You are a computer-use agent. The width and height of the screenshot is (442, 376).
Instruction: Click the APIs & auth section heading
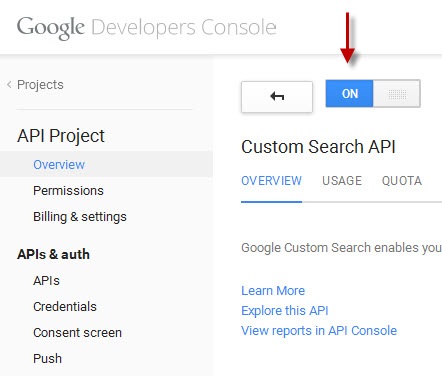coord(53,254)
